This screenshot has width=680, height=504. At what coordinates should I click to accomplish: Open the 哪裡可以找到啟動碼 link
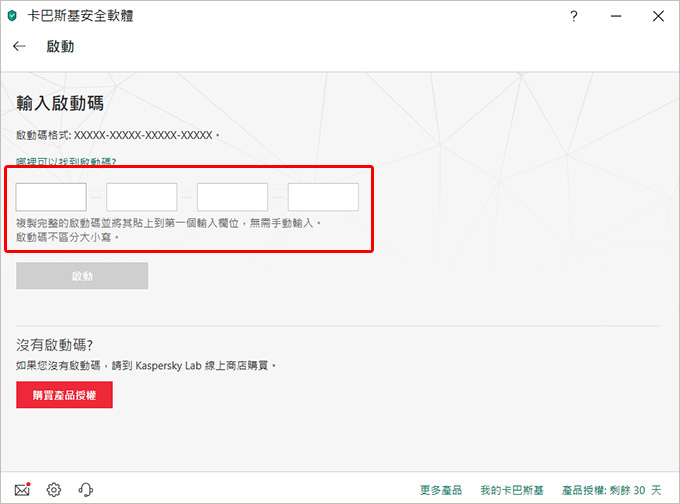coord(66,161)
